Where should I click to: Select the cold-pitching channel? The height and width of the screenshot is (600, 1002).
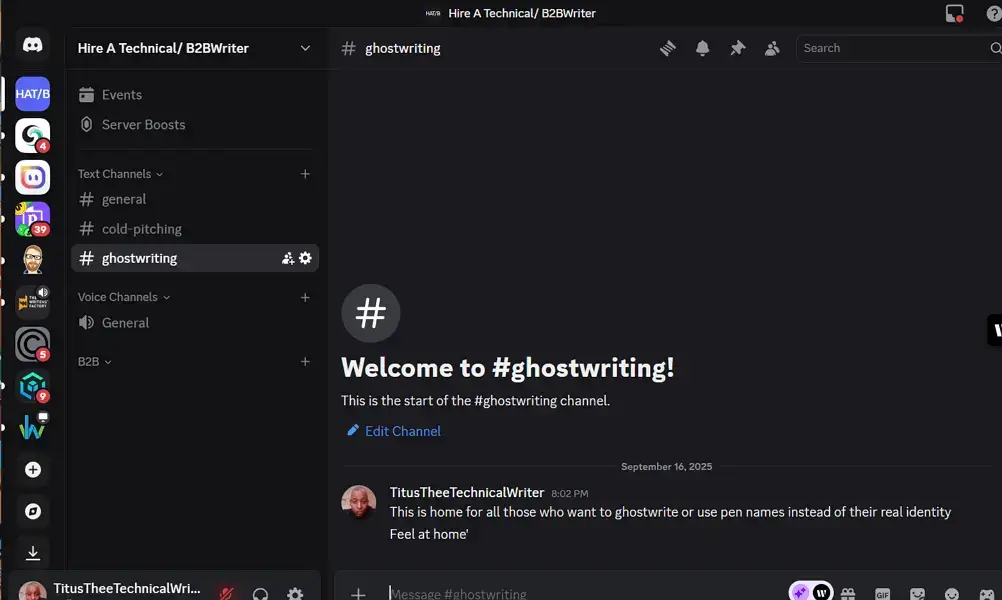coord(142,229)
